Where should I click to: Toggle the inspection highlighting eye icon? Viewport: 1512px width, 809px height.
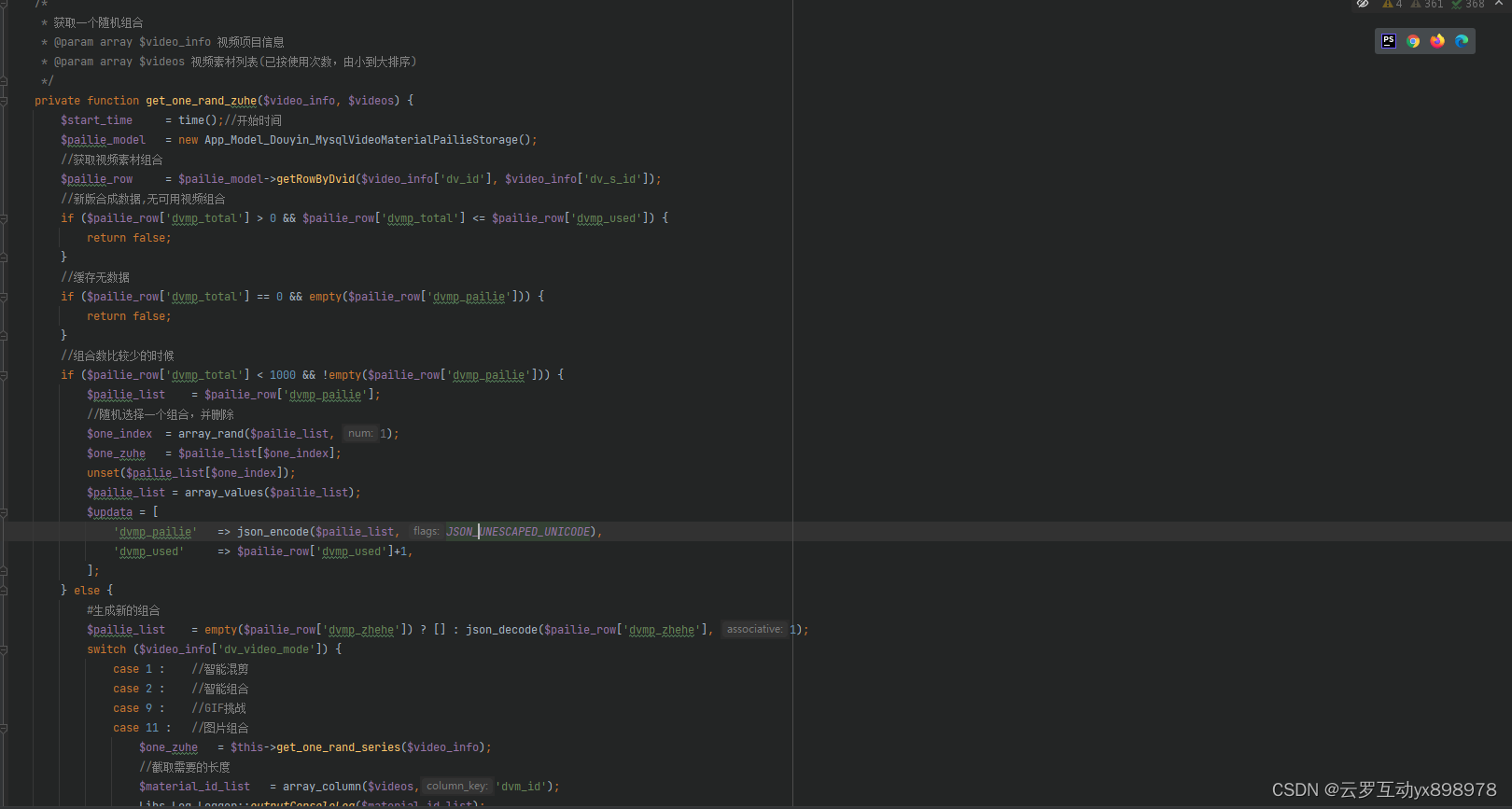pyautogui.click(x=1363, y=4)
